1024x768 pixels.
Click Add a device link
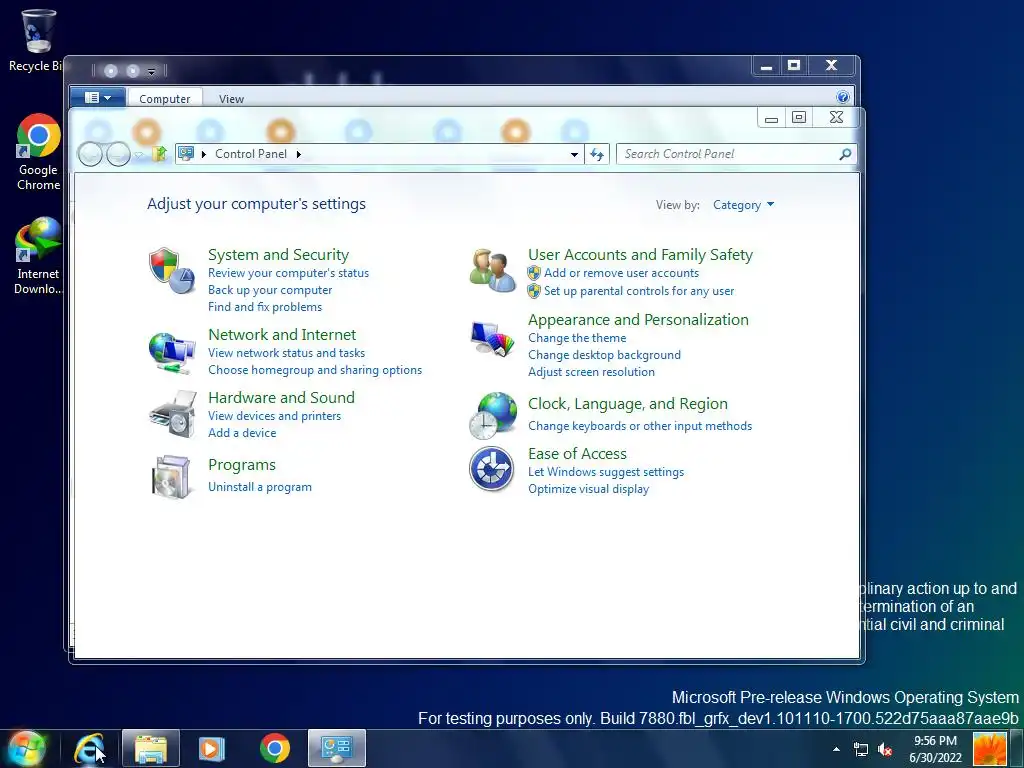click(x=242, y=433)
